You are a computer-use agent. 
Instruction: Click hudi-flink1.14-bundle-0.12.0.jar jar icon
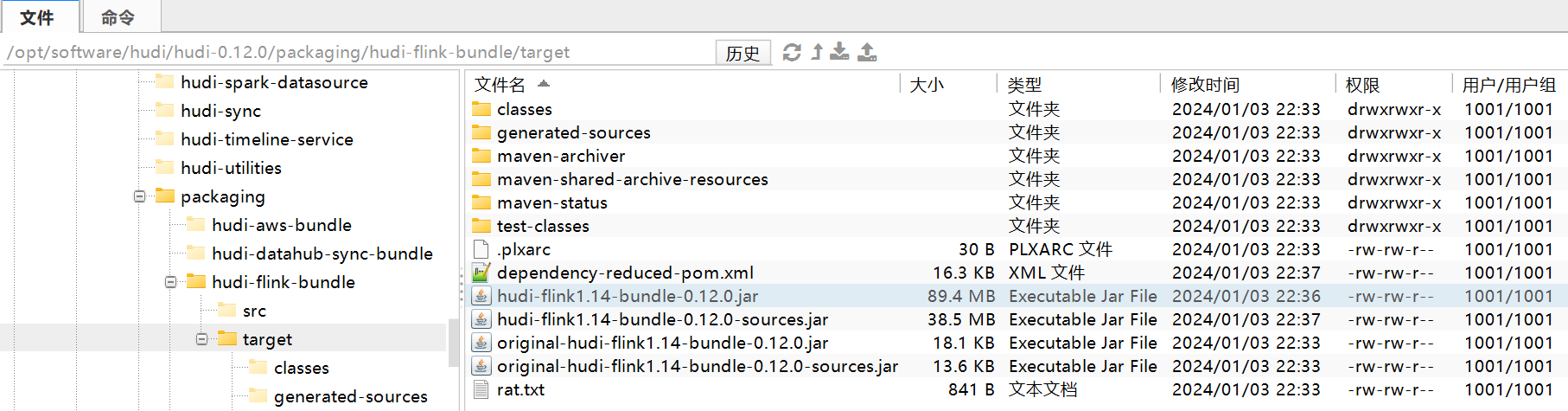[481, 296]
